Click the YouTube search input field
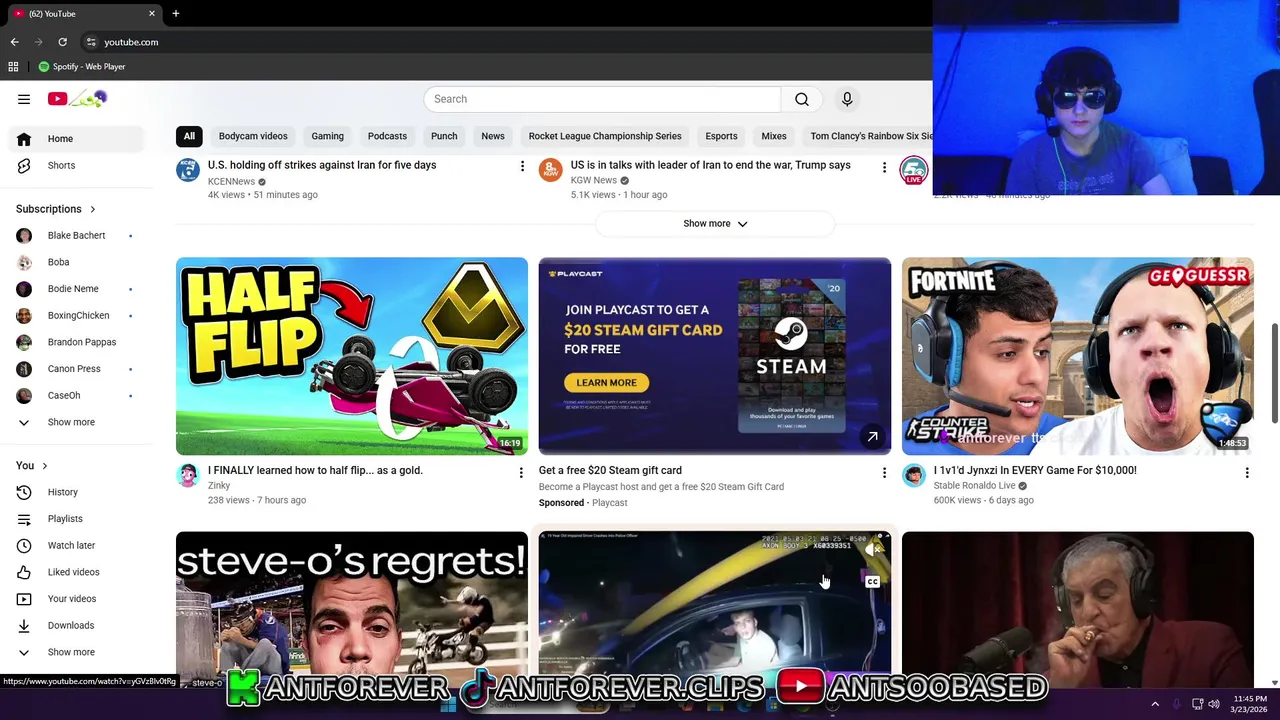This screenshot has height=720, width=1280. (x=602, y=99)
